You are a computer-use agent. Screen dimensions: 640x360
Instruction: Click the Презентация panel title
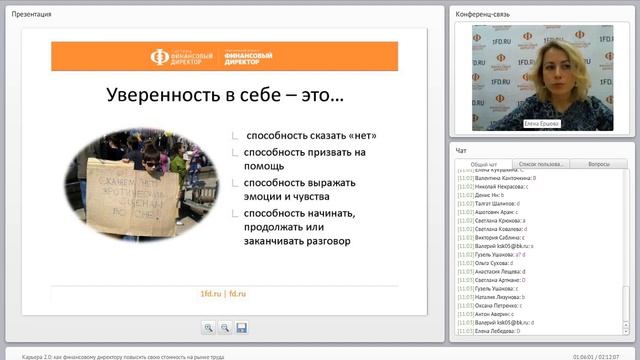[31, 14]
